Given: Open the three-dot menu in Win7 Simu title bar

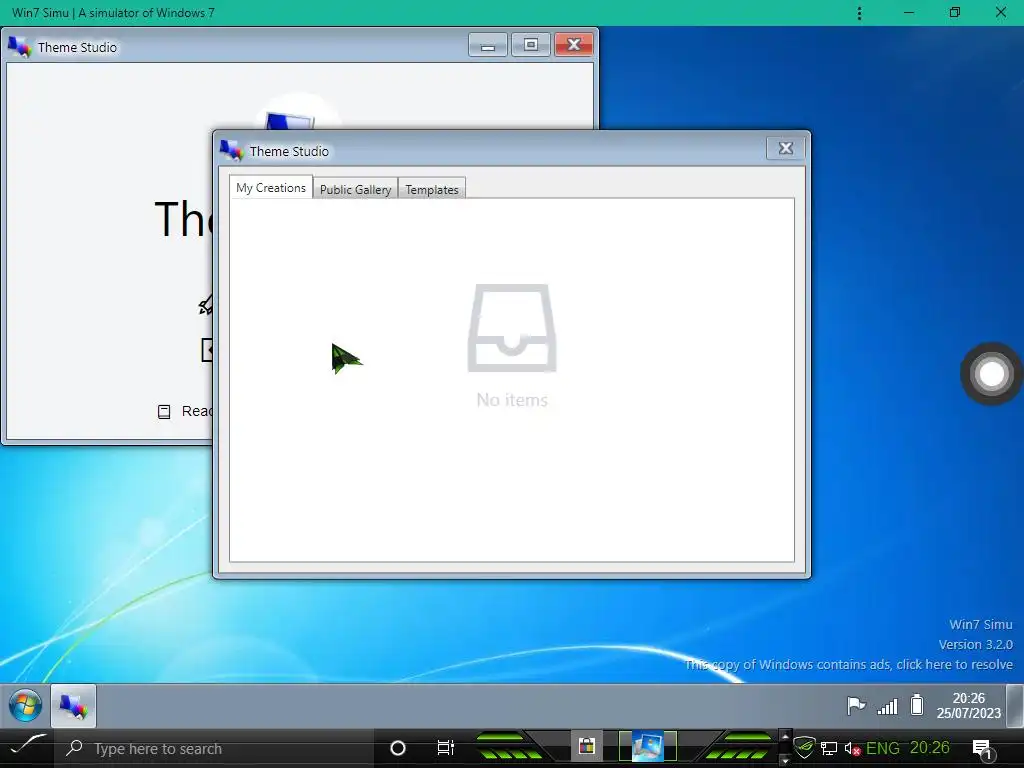Looking at the screenshot, I should click(x=859, y=12).
